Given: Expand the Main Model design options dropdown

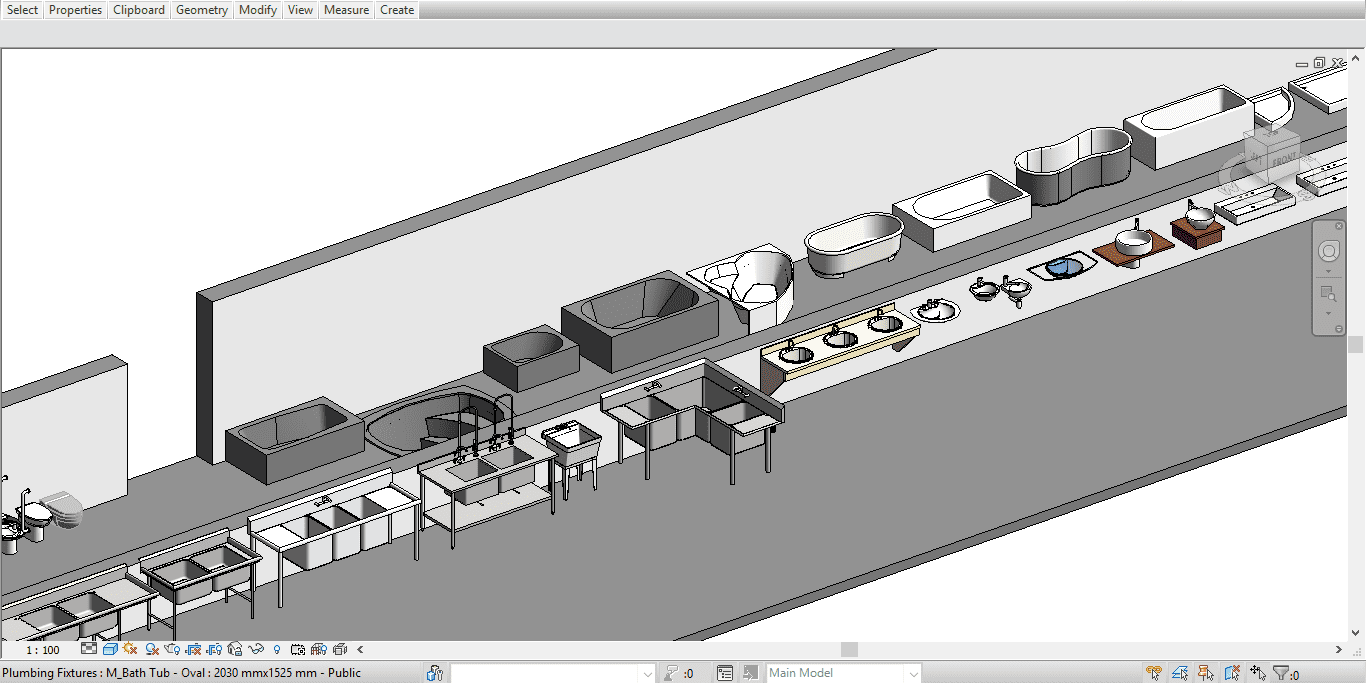Looking at the screenshot, I should pos(911,674).
